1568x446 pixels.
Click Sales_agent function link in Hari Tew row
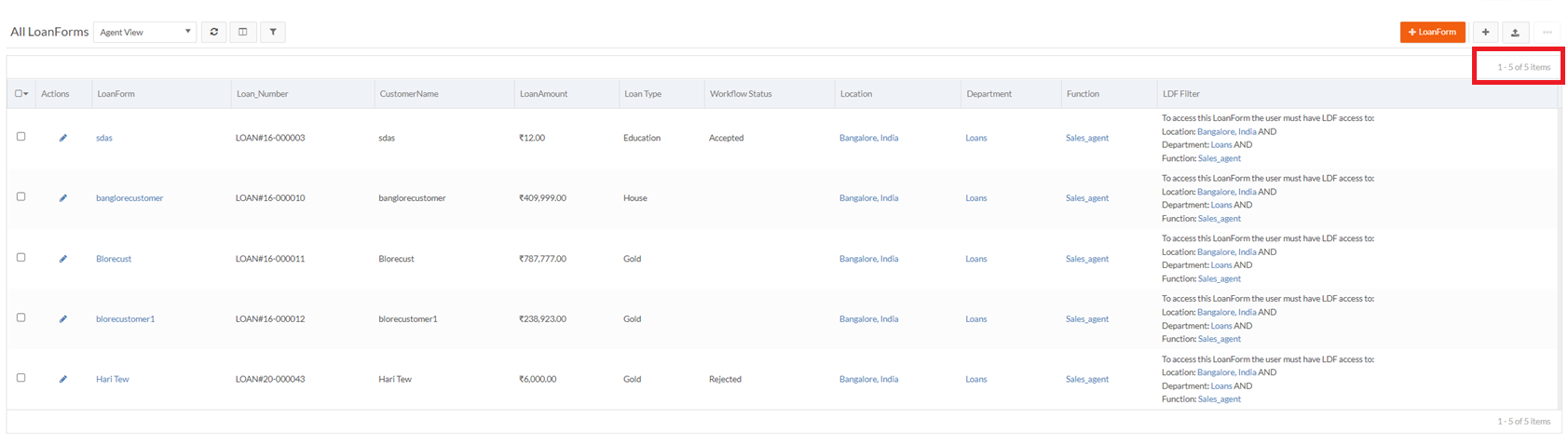point(1086,379)
